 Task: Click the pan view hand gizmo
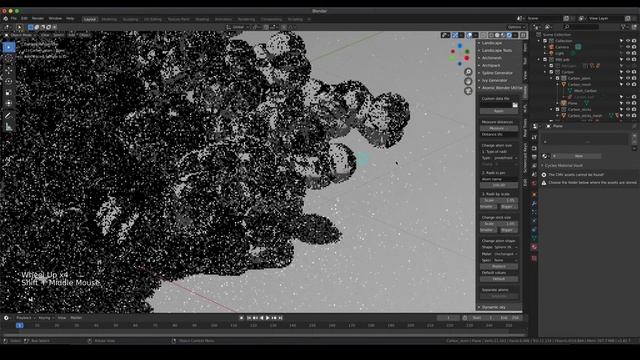click(x=468, y=82)
